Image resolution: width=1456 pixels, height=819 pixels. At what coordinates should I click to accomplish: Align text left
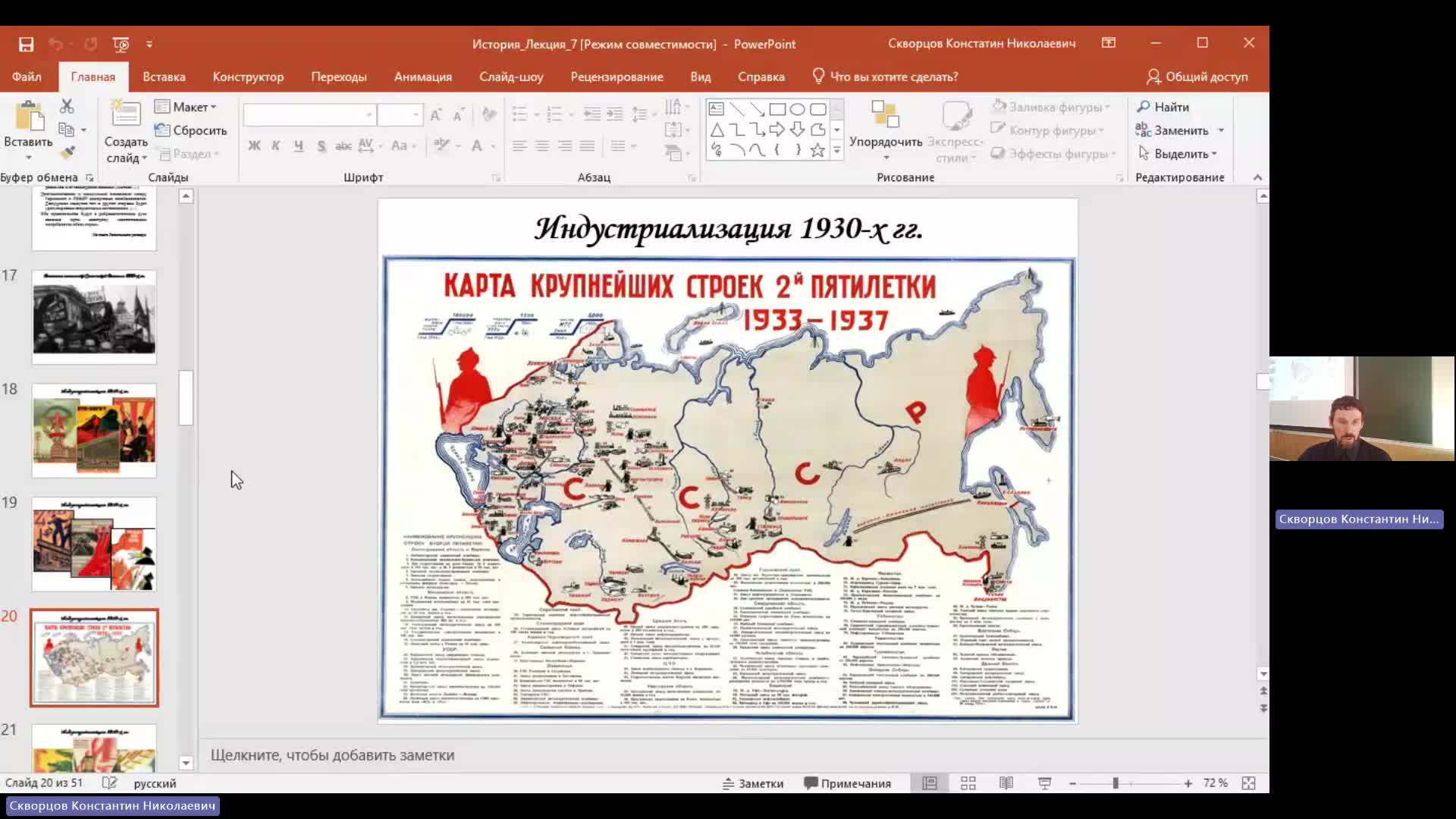519,146
